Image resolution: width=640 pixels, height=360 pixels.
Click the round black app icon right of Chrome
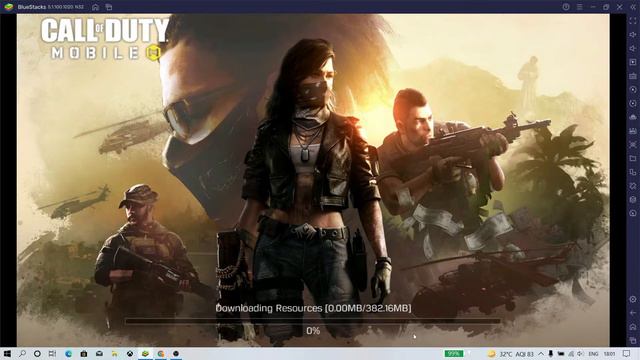coord(176,353)
